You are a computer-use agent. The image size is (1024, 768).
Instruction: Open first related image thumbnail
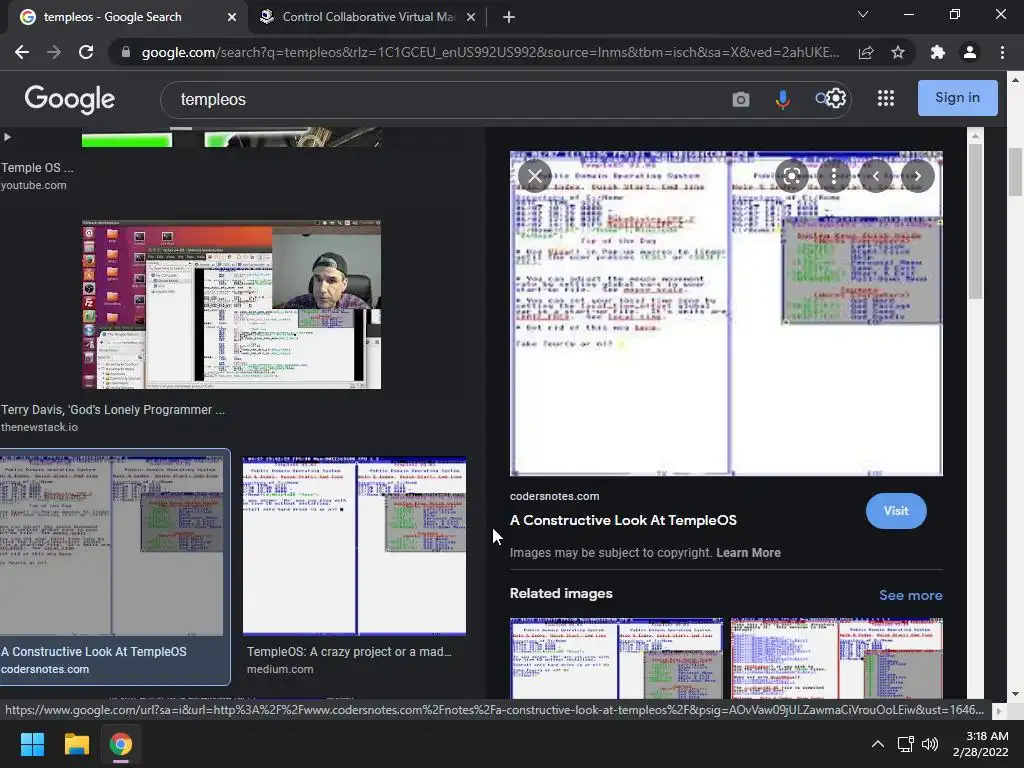(616, 658)
